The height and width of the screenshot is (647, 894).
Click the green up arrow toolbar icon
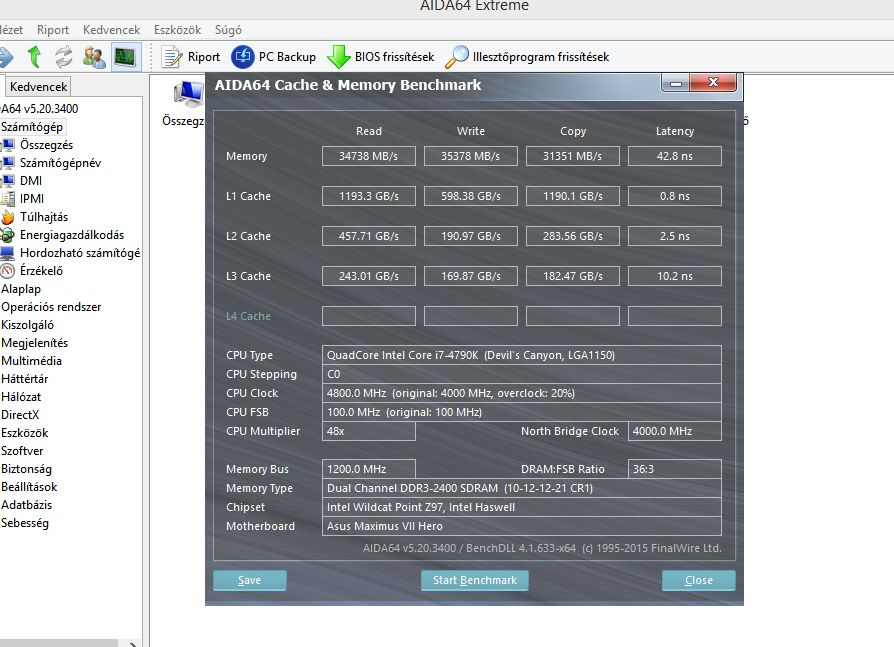34,57
